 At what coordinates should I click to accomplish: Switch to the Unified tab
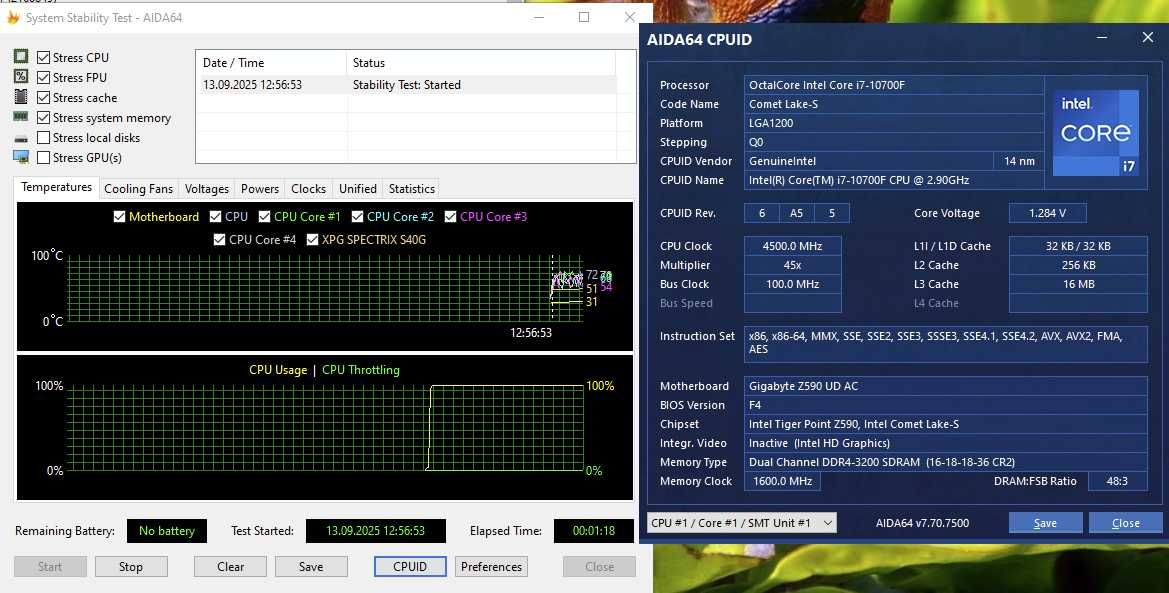[358, 189]
